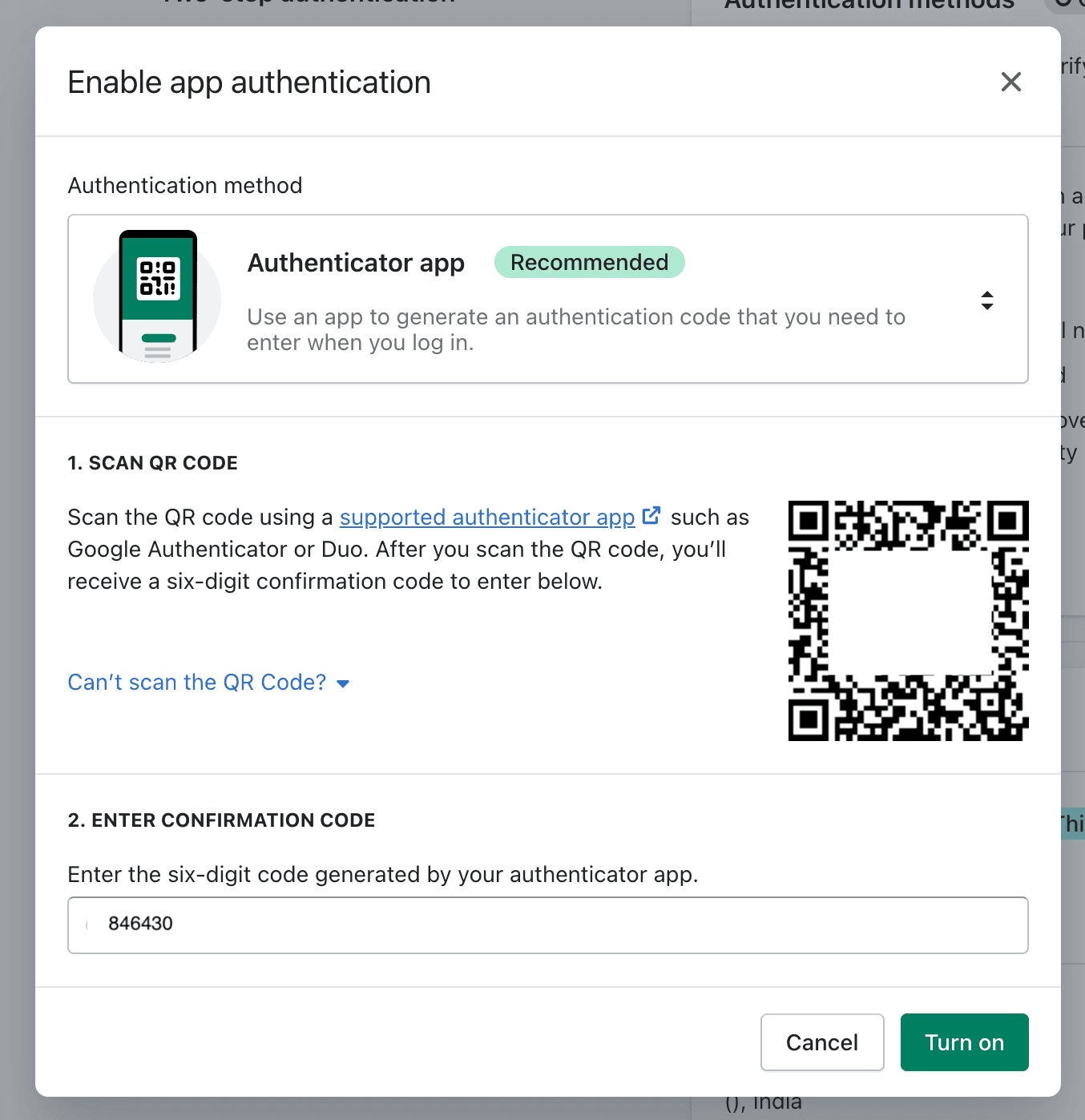Click the Authentication method label
The height and width of the screenshot is (1120, 1085).
coord(185,186)
